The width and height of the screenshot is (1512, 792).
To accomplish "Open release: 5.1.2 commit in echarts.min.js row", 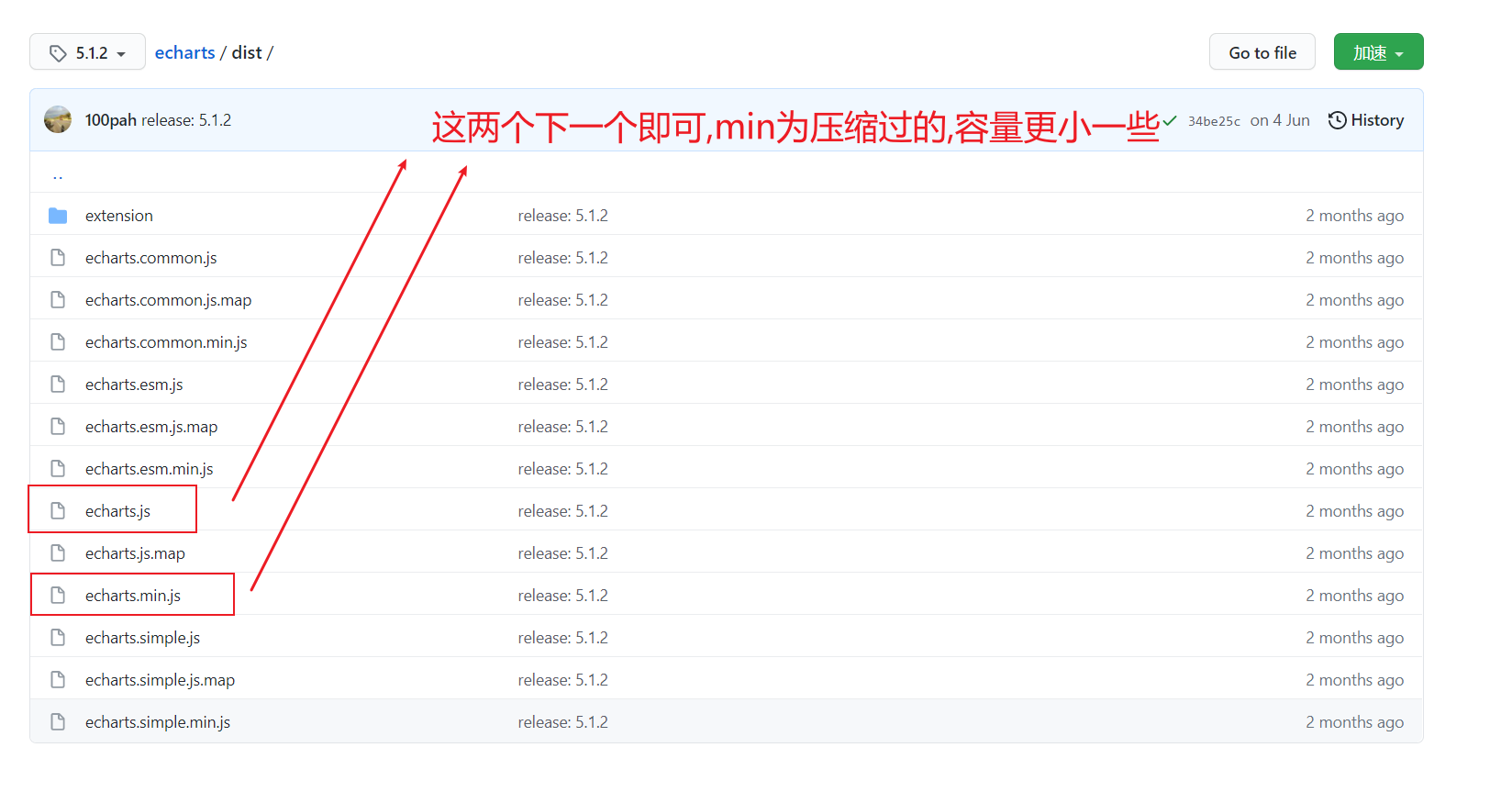I will coord(562,596).
